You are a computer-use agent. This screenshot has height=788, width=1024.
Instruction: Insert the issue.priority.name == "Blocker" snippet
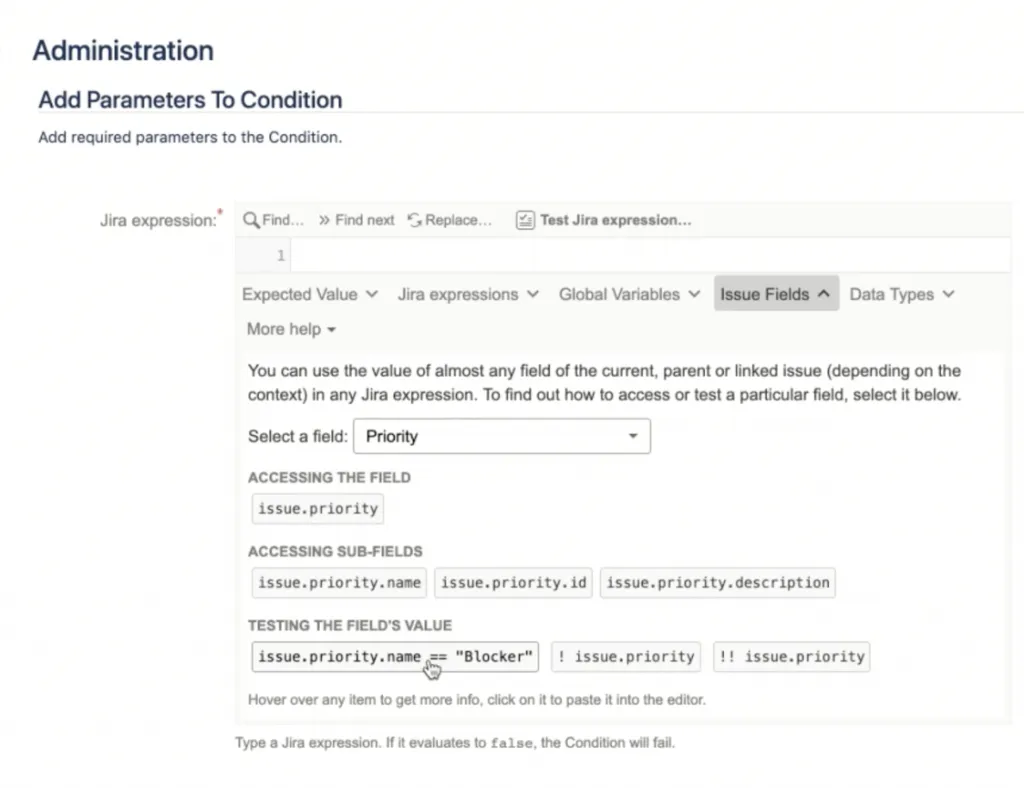pyautogui.click(x=395, y=656)
